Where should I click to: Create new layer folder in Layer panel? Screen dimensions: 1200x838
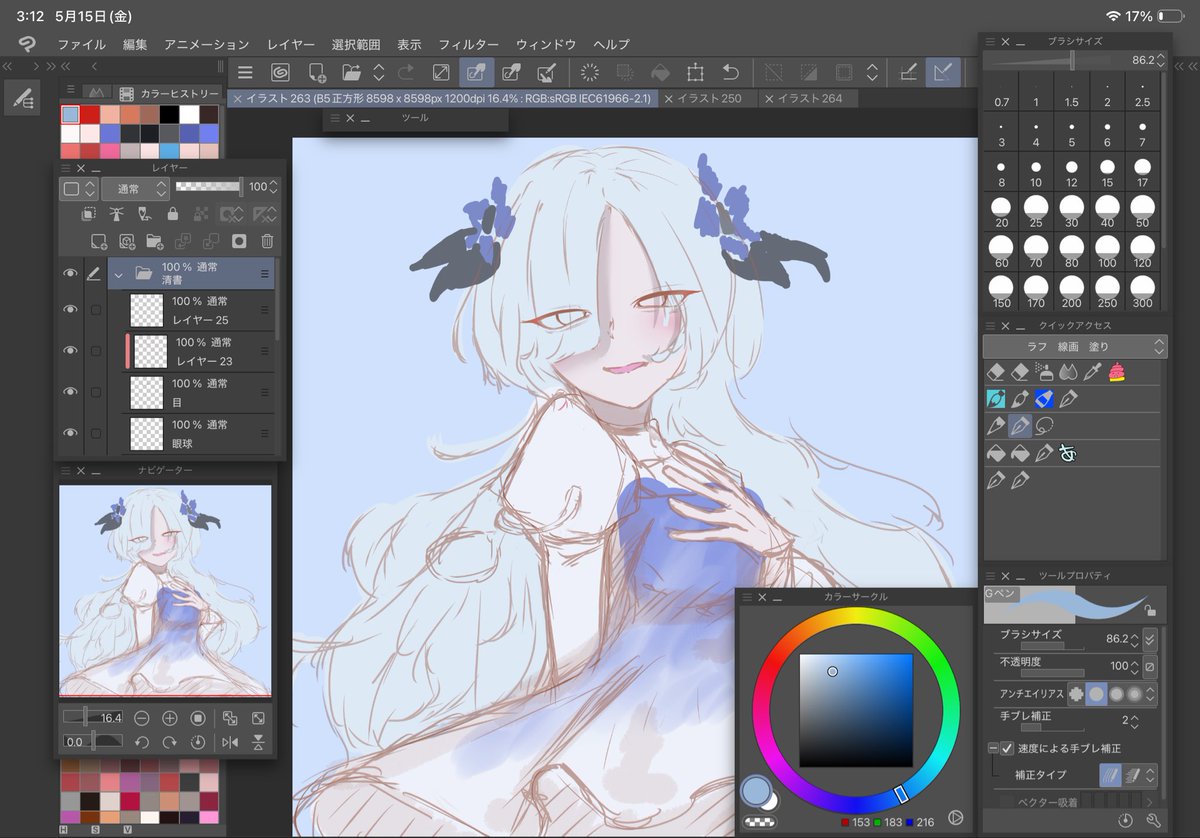(154, 241)
